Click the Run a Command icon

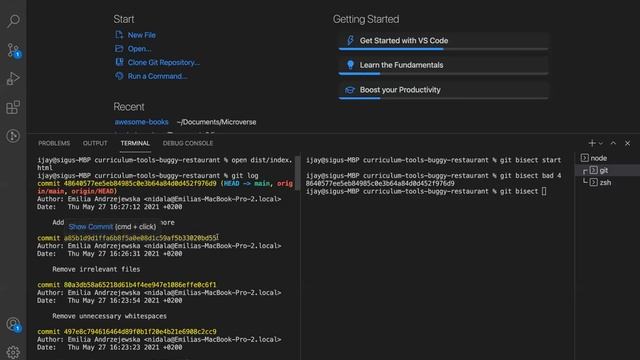click(119, 76)
